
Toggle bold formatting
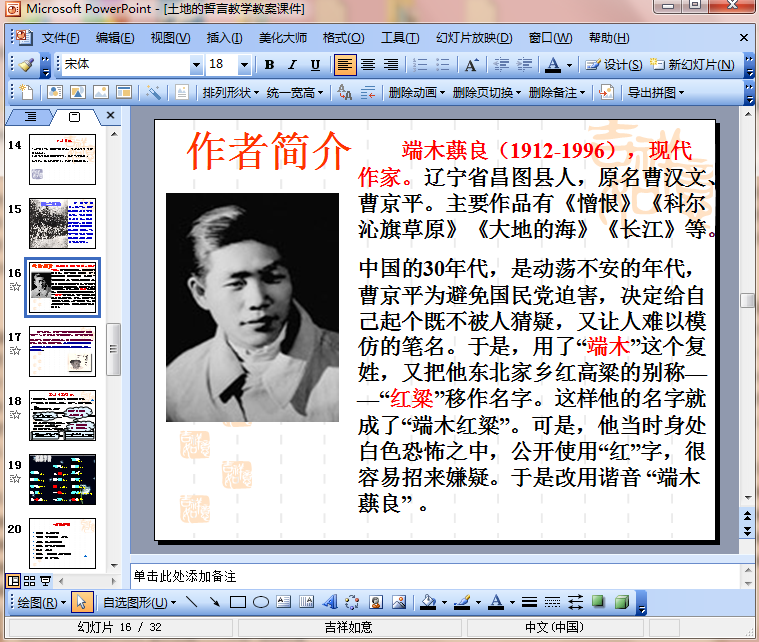click(x=269, y=65)
